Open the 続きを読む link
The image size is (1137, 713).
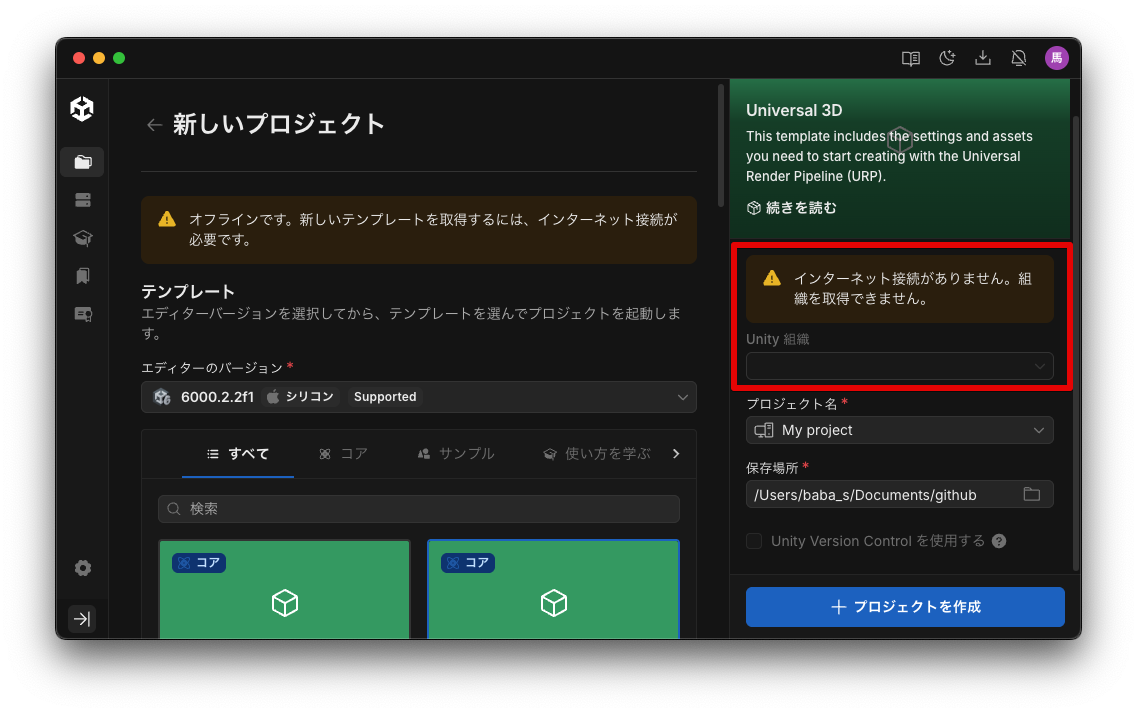(x=792, y=208)
